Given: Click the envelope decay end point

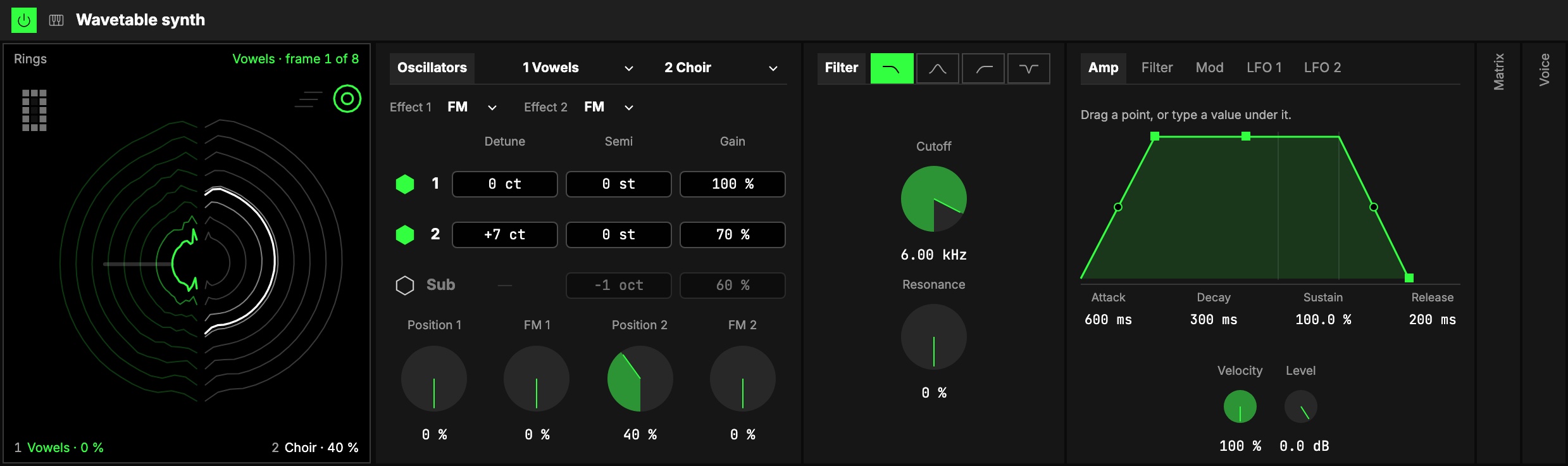Looking at the screenshot, I should 1246,136.
